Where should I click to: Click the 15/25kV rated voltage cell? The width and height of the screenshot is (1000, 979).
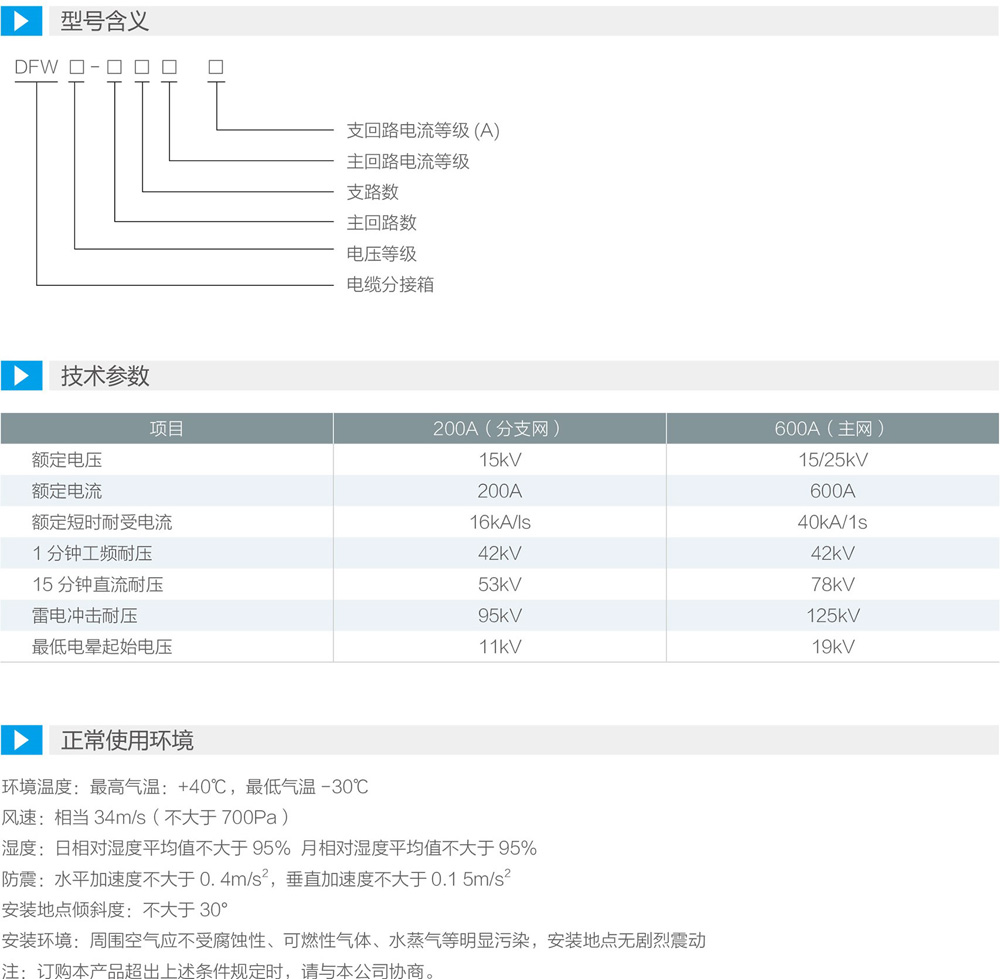pos(832,460)
